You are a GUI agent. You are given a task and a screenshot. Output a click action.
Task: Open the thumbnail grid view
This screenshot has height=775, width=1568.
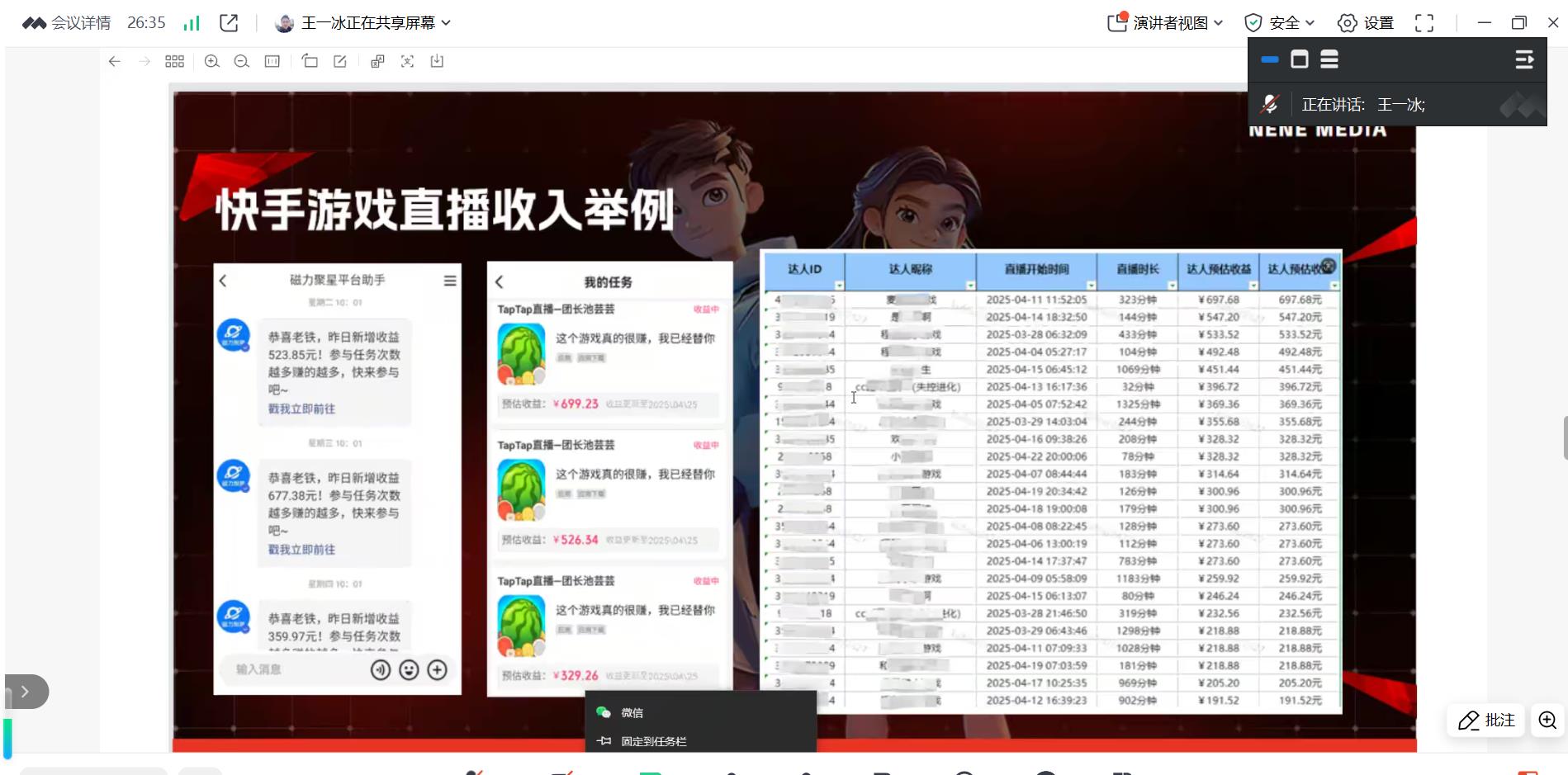pyautogui.click(x=174, y=61)
